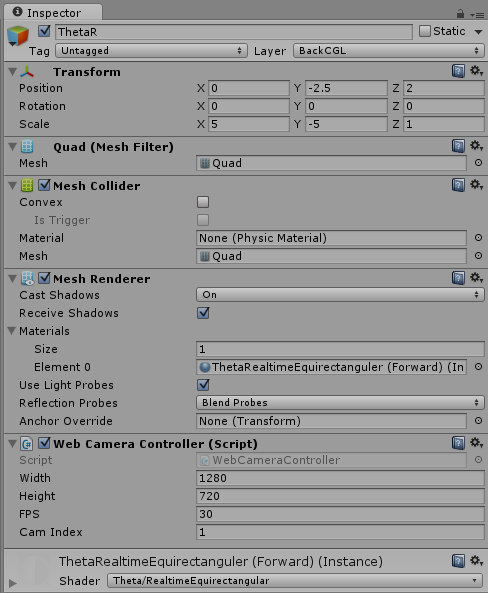The image size is (488, 593).
Task: Disable the Mesh Renderer component checkbox
Action: pos(44,278)
